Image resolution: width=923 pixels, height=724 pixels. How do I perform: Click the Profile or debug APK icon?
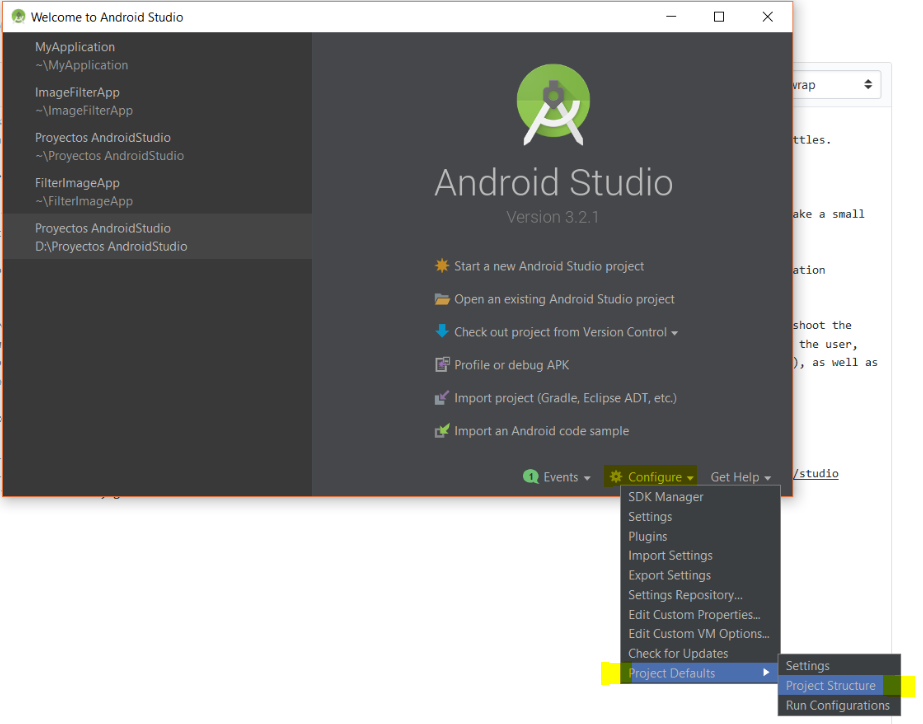coord(441,365)
